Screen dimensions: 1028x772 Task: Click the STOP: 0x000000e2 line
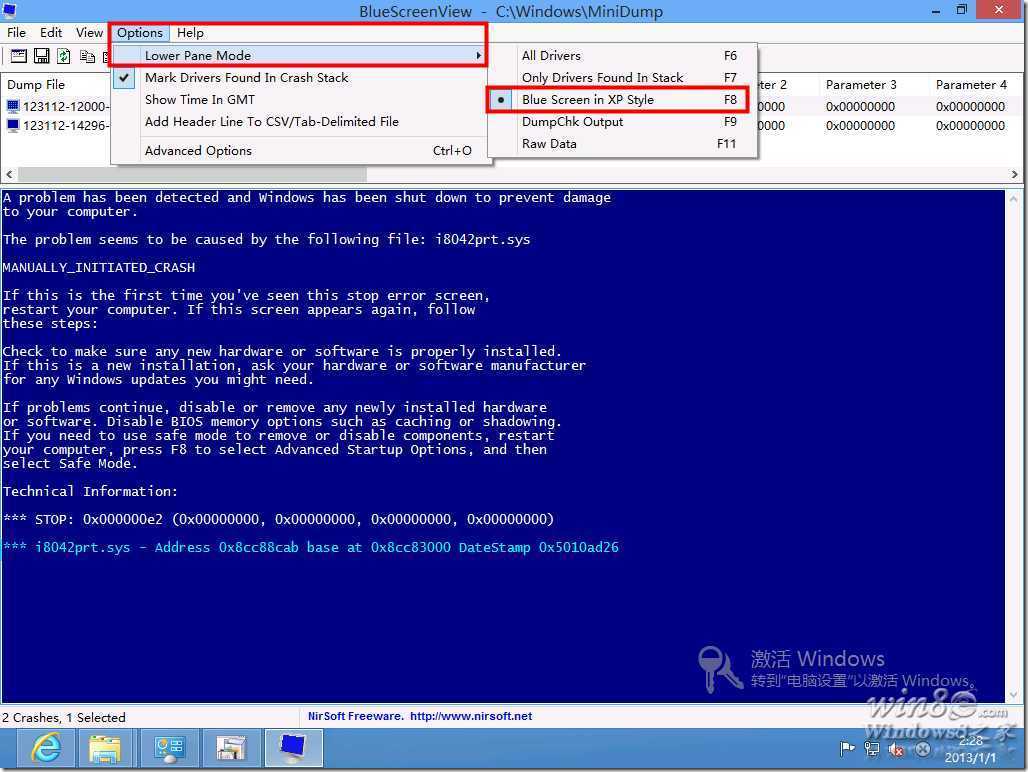pyautogui.click(x=279, y=519)
